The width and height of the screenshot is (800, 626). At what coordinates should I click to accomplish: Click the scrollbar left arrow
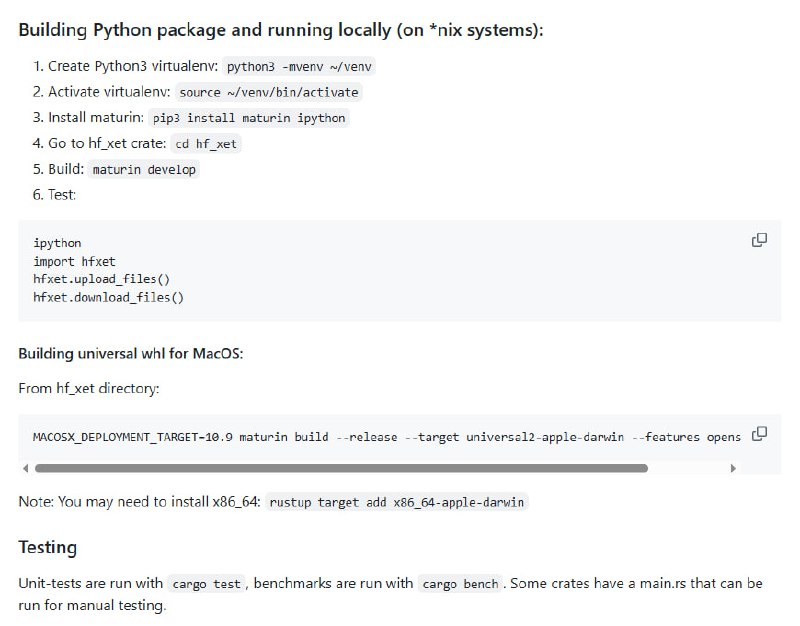(x=25, y=468)
